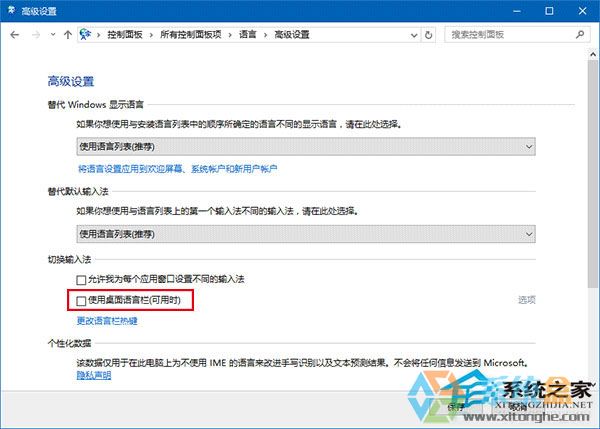
Task: Check 允许我为每个应用窗口设置不同的输入法
Action: tap(81, 280)
